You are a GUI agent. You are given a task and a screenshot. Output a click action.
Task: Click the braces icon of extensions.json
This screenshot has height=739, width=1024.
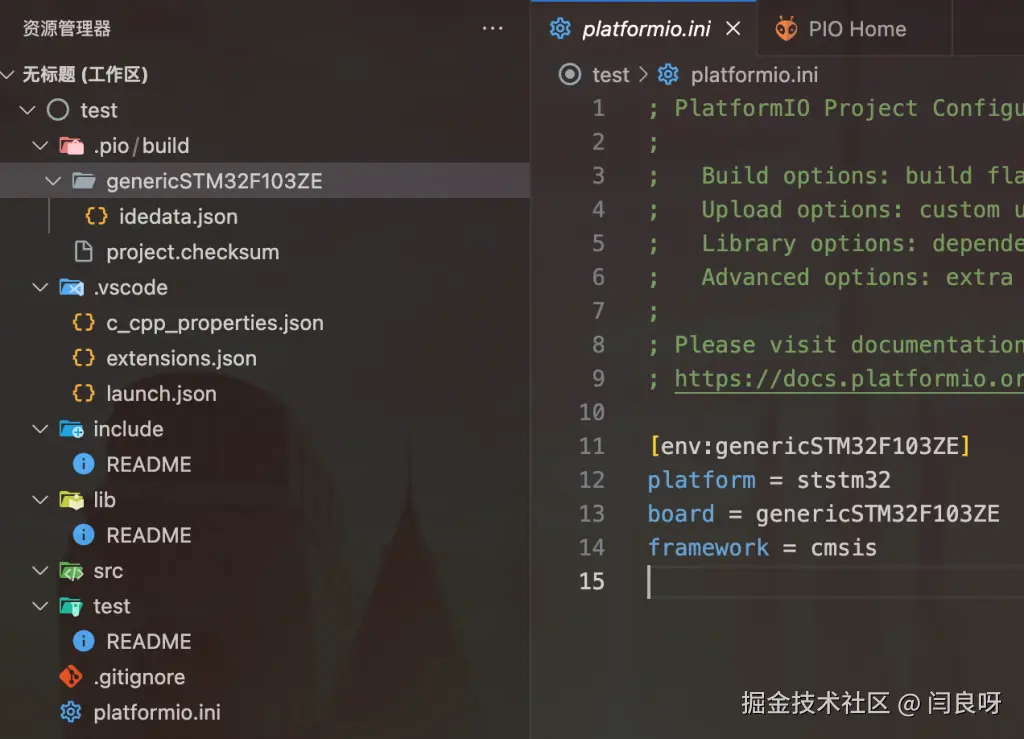pyautogui.click(x=84, y=358)
